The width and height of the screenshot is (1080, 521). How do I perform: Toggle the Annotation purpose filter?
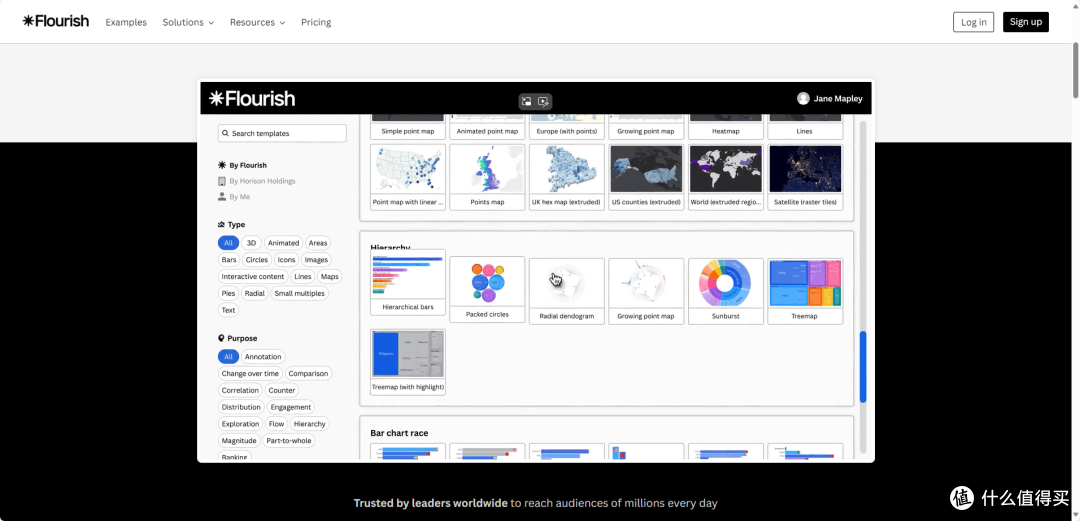click(263, 356)
